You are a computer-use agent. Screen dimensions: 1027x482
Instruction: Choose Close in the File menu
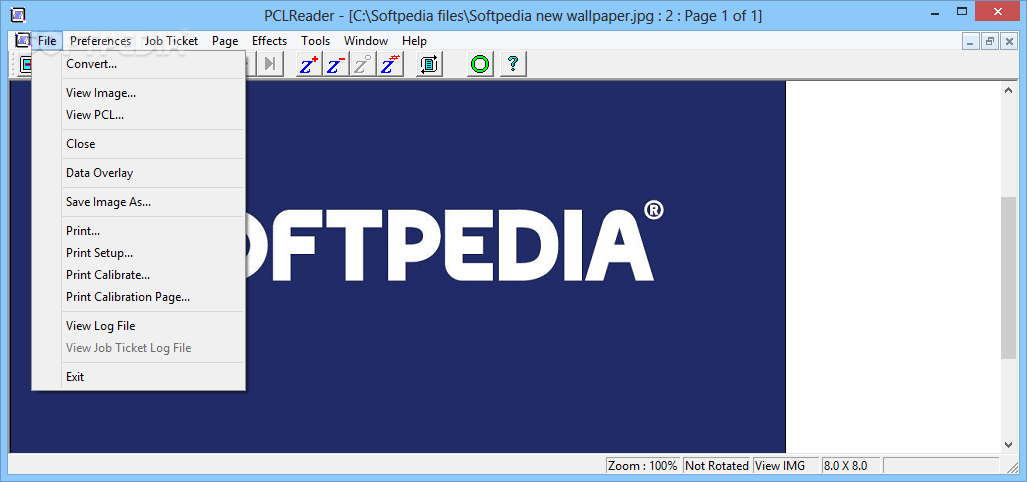138,143
